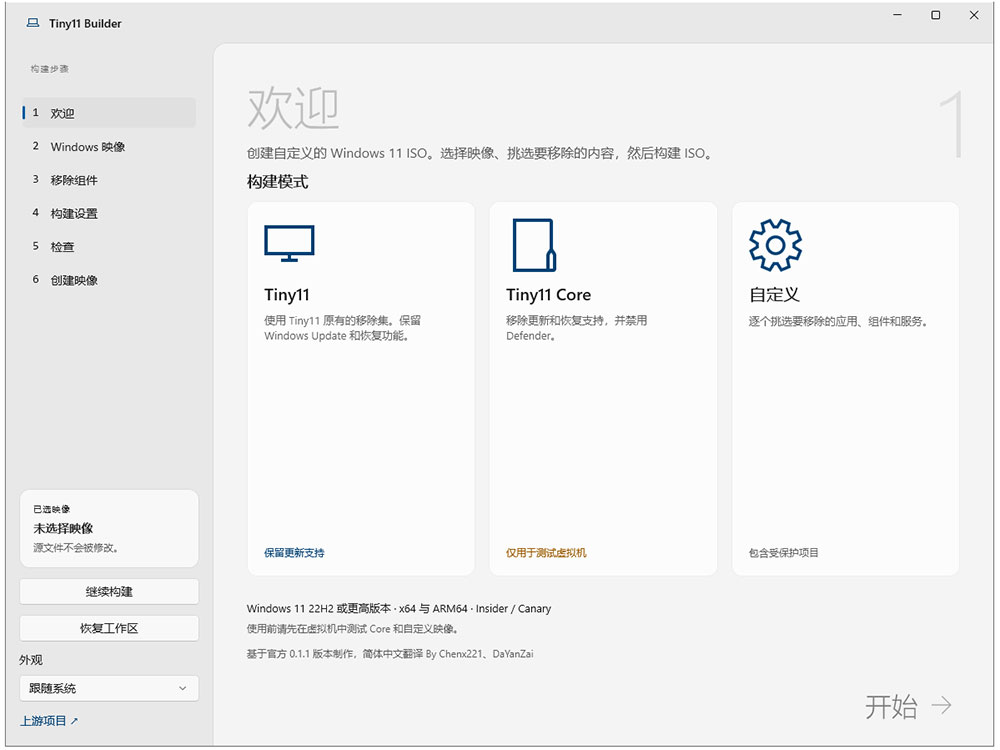
Task: Click the 仅用于测试虚拟机 warning label
Action: coord(546,553)
